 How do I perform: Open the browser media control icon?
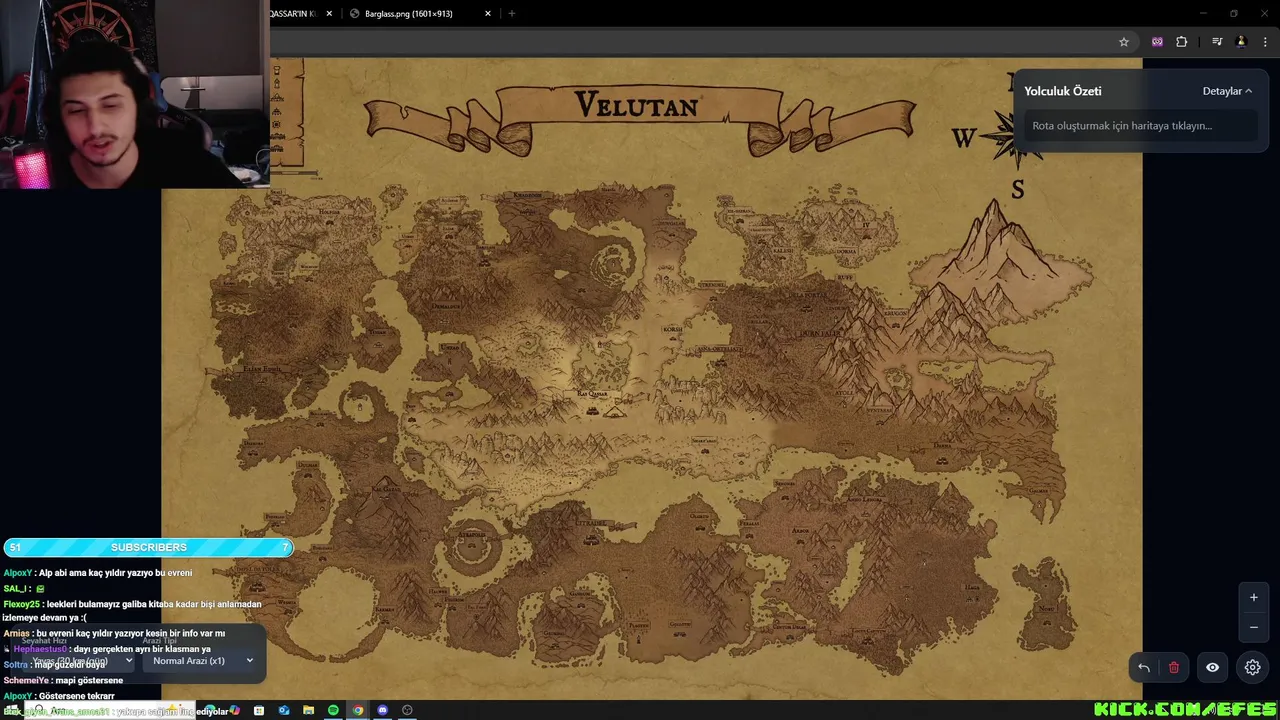click(x=1217, y=42)
